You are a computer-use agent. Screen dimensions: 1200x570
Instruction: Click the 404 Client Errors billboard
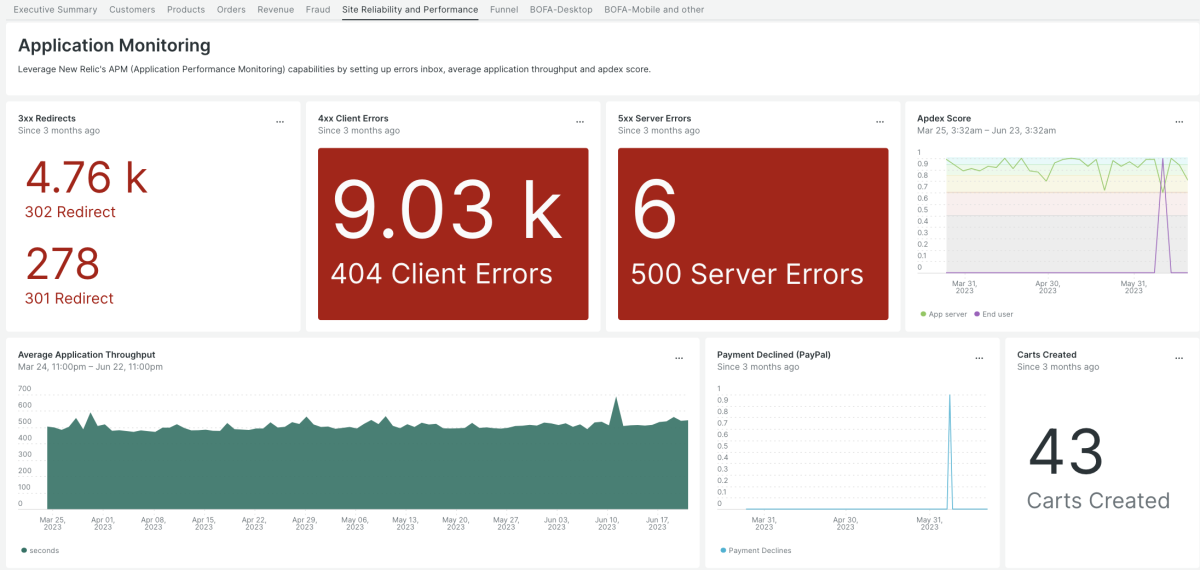[x=453, y=234]
